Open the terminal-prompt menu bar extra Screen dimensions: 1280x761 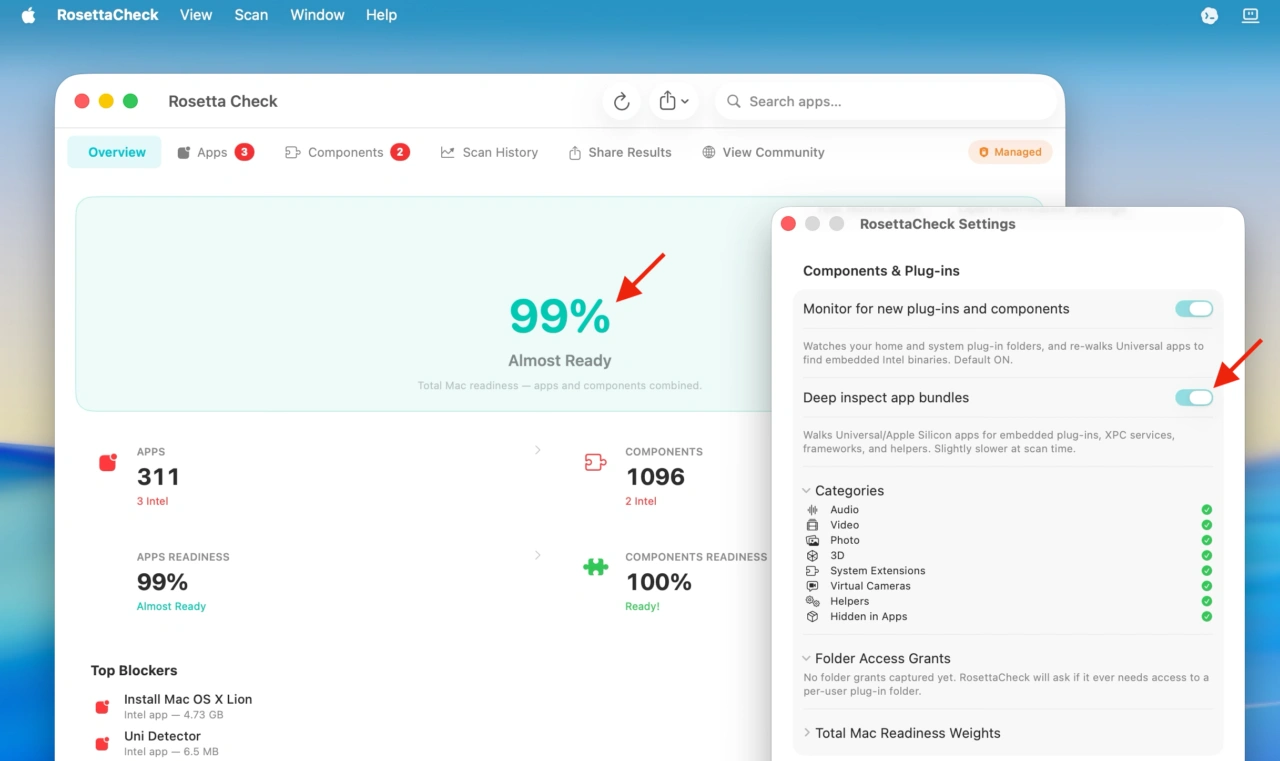point(1209,15)
